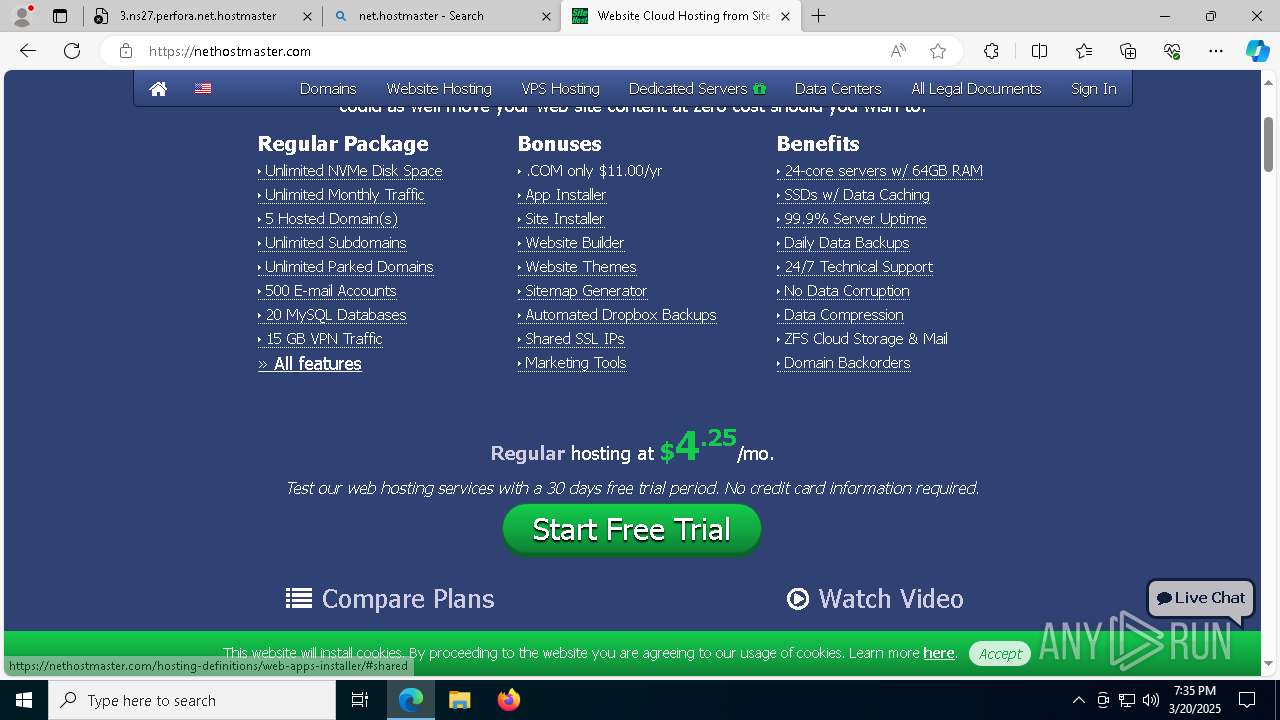
Task: Open Microsoft Edge from the taskbar
Action: [411, 700]
